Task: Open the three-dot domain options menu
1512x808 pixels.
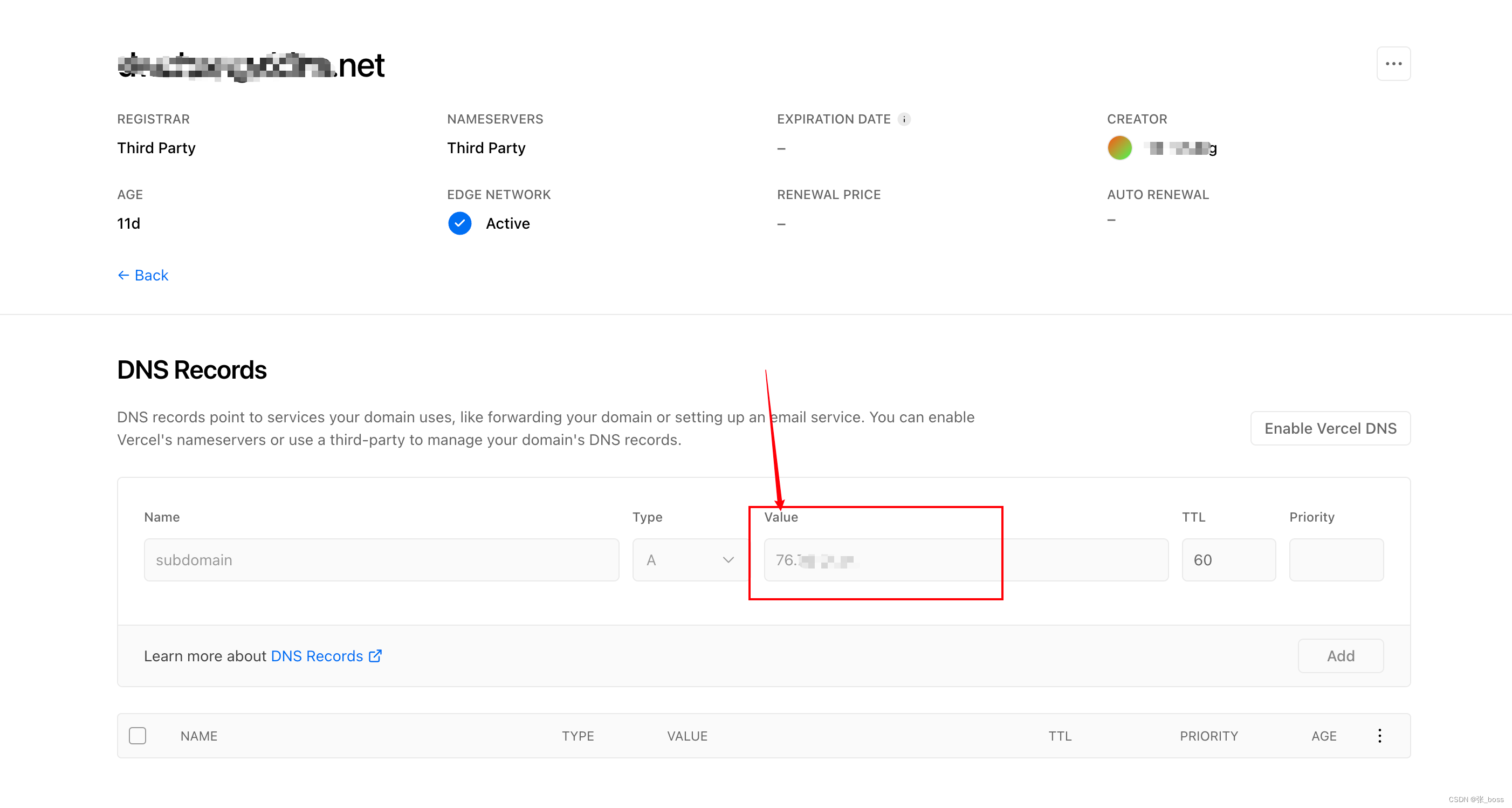Action: tap(1393, 64)
